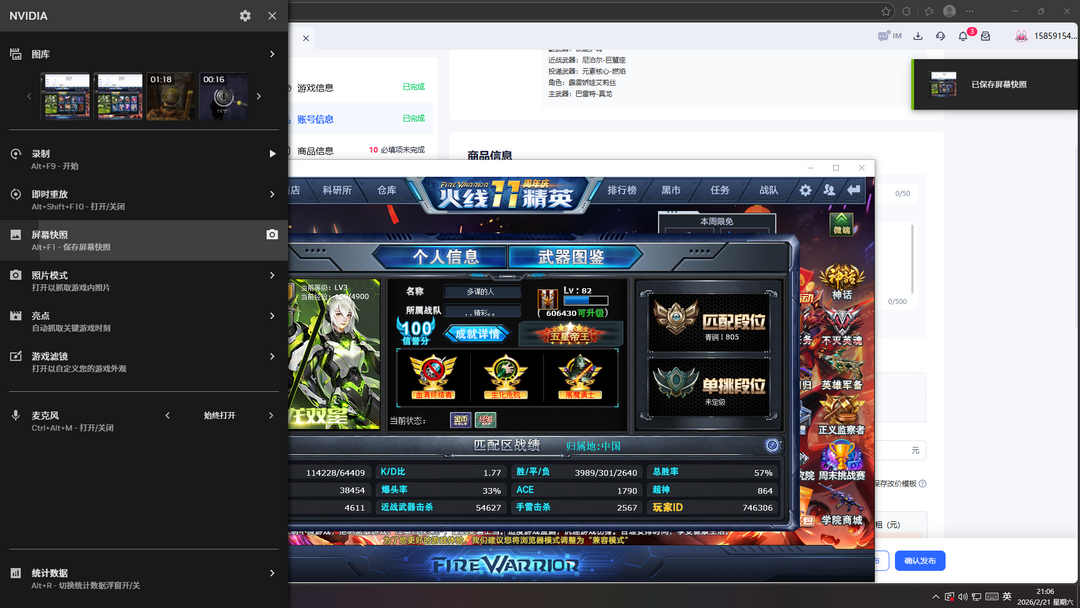Click the game's back arrow icon

pyautogui.click(x=854, y=190)
